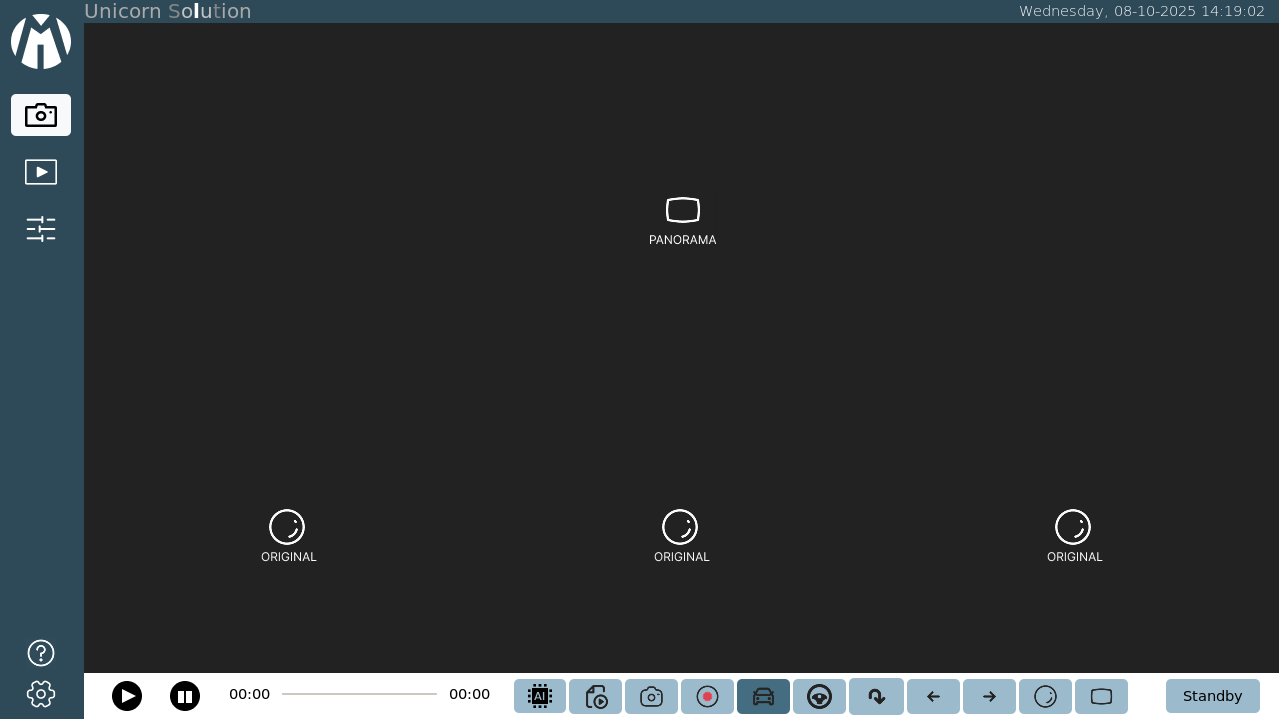Take a snapshot with the camera icon
The height and width of the screenshot is (719, 1279).
pyautogui.click(x=651, y=696)
